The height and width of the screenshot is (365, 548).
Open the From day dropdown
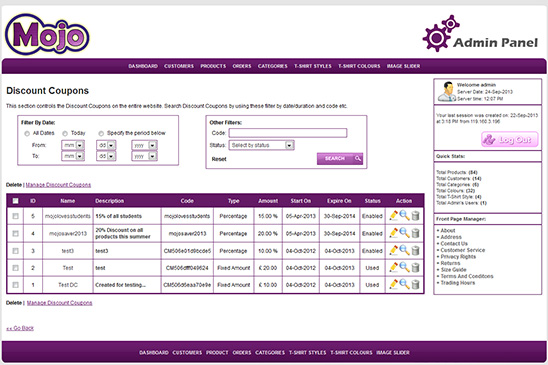(x=106, y=145)
